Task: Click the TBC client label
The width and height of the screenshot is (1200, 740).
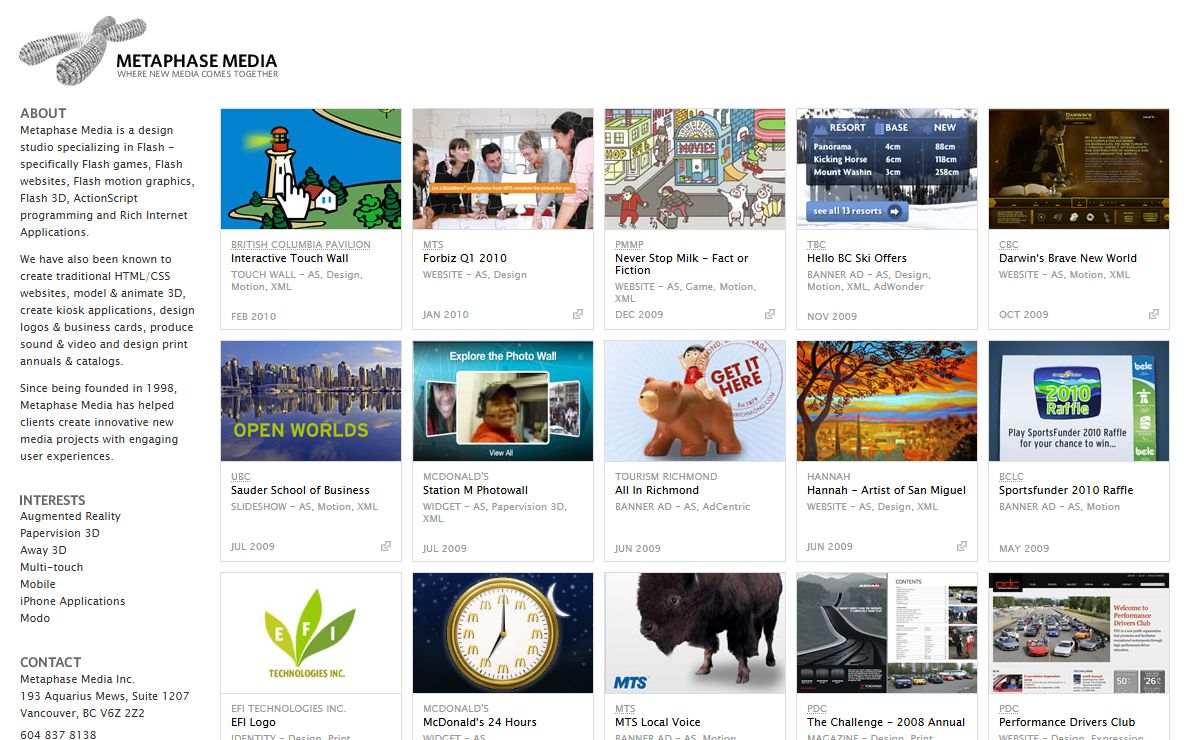Action: coord(816,244)
